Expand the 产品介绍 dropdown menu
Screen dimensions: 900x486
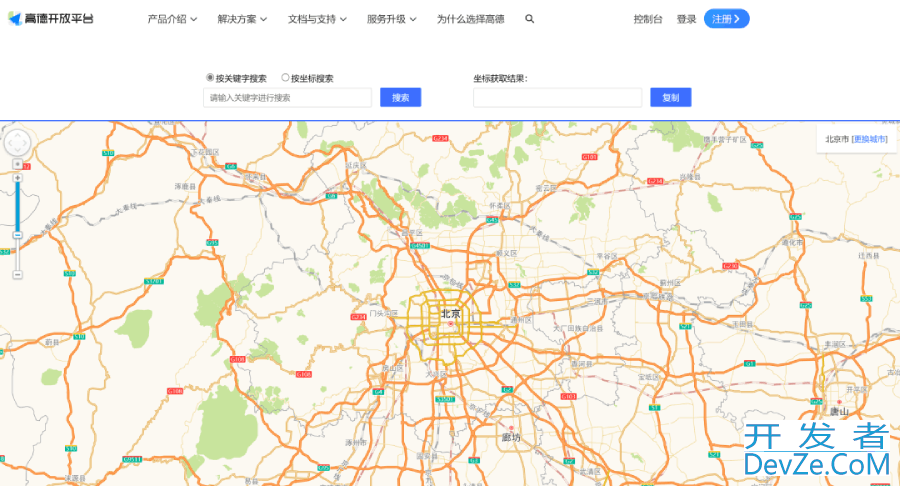coord(172,19)
